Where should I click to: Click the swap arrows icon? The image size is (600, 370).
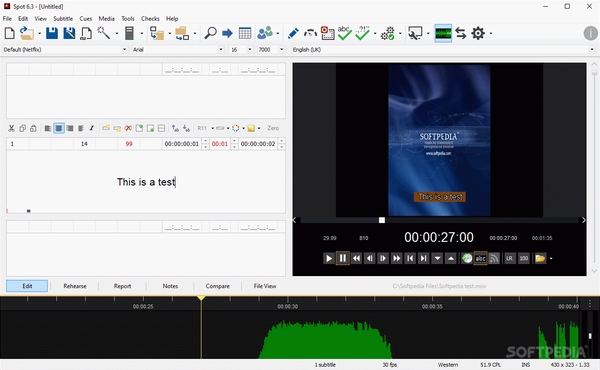tap(461, 33)
